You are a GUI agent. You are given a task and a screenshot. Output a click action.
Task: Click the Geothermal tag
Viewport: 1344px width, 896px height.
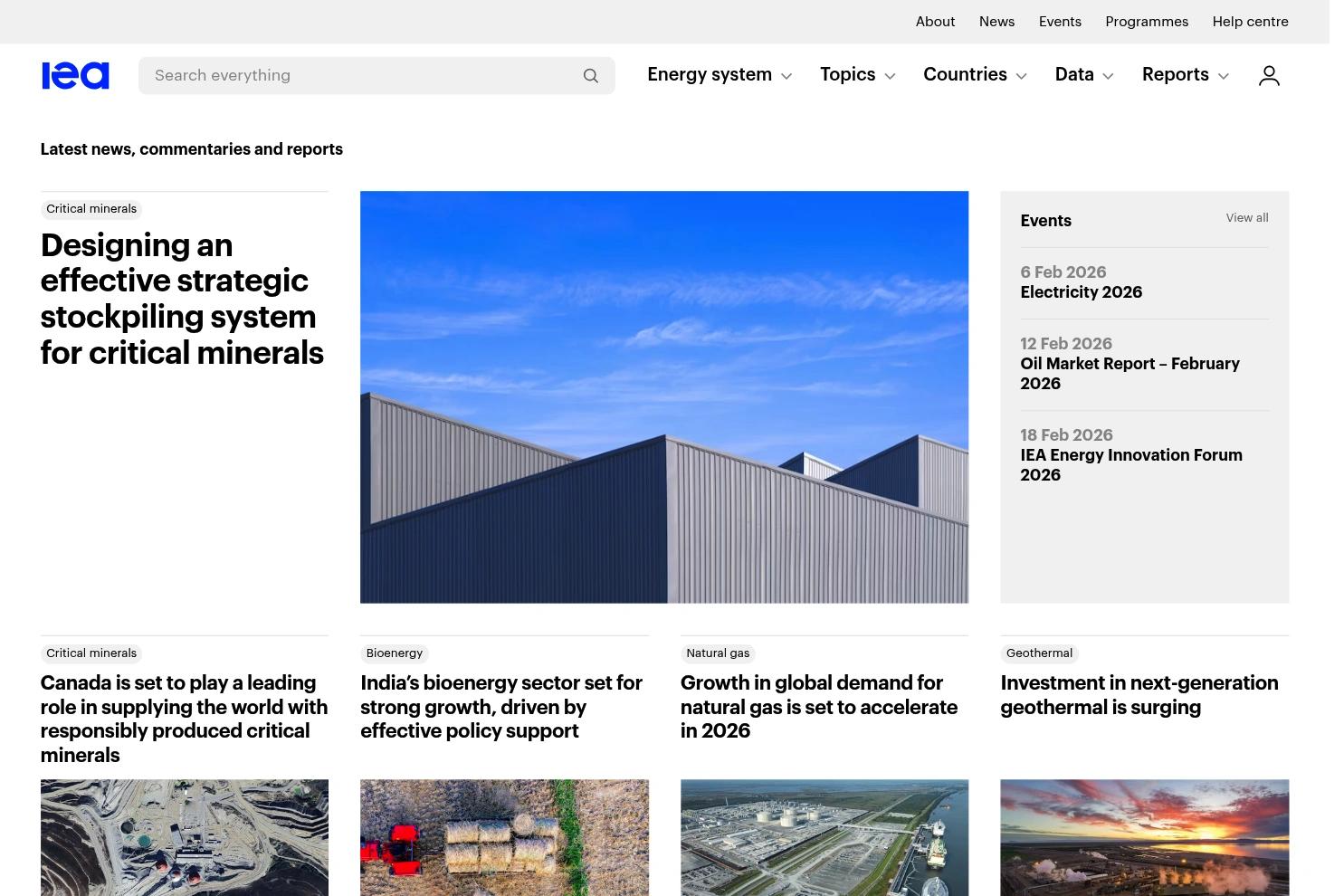pyautogui.click(x=1039, y=653)
